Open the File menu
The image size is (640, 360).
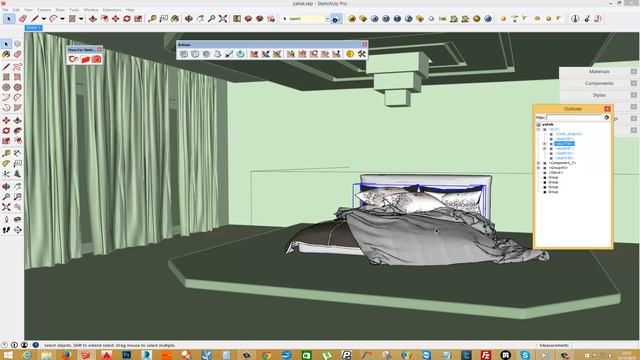pyautogui.click(x=5, y=9)
